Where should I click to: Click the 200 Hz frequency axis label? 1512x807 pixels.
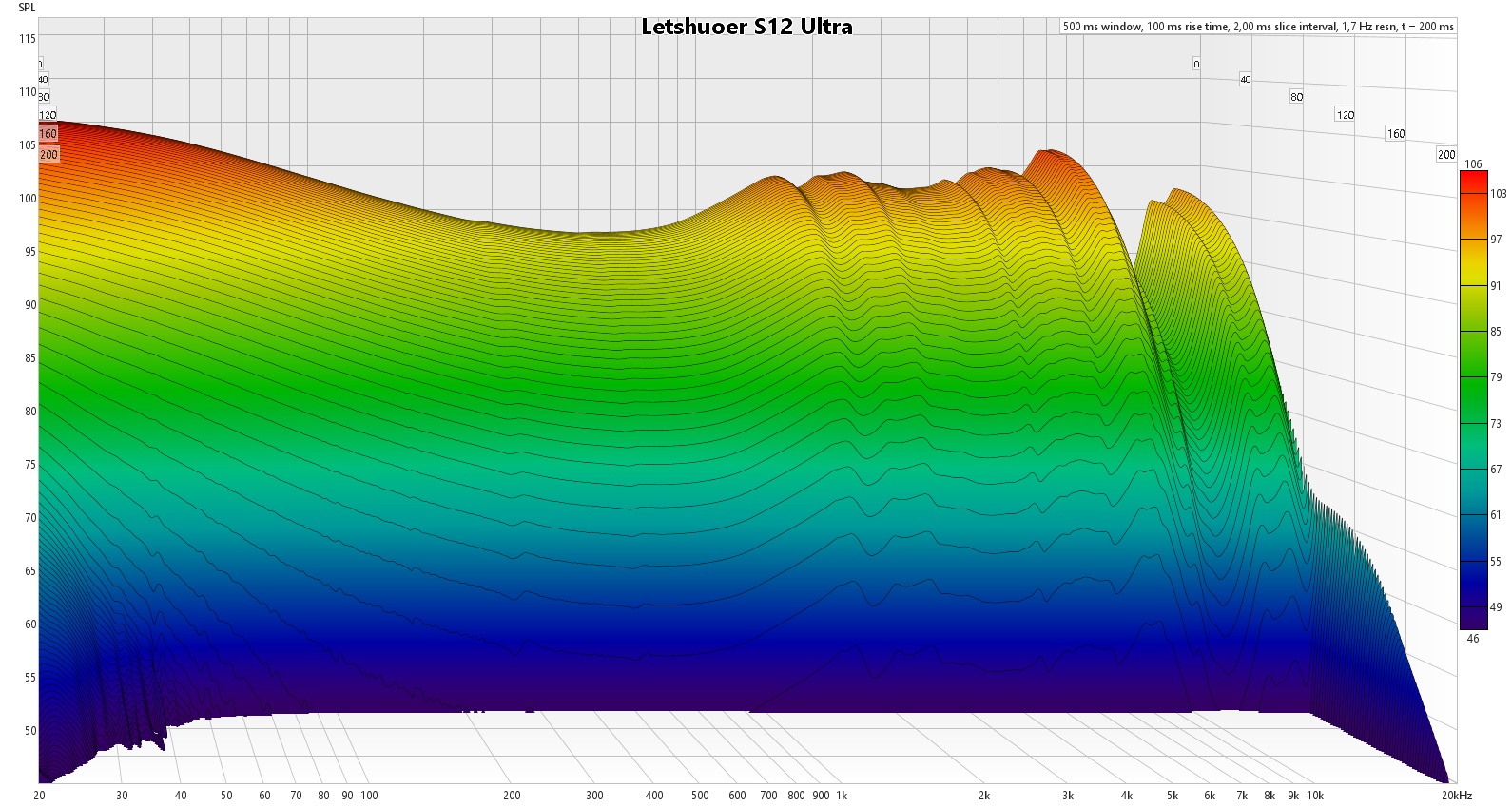(x=512, y=796)
